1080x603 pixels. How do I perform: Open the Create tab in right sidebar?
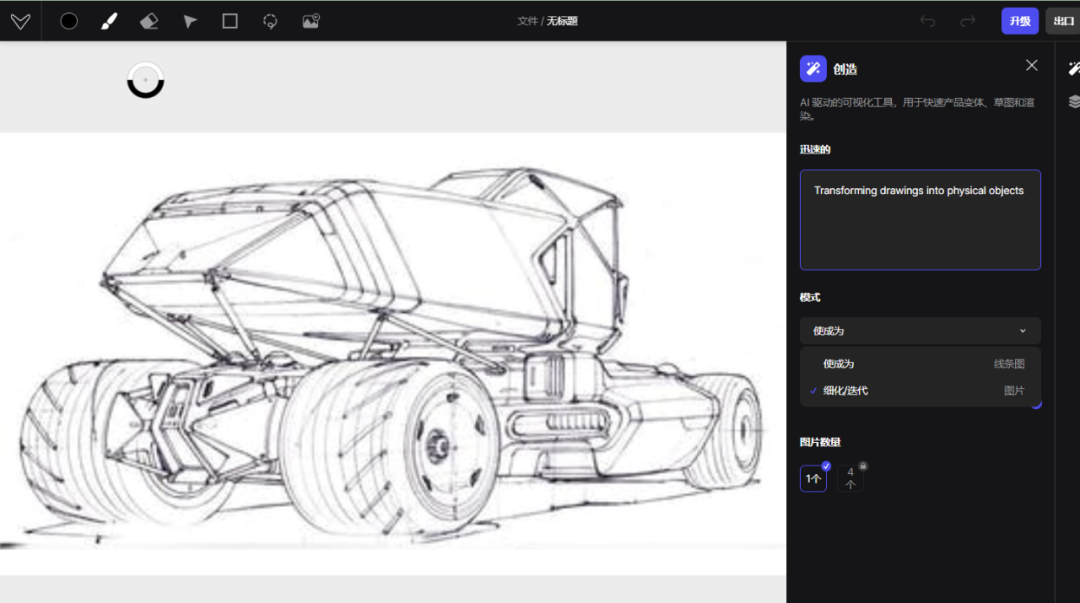(1073, 69)
